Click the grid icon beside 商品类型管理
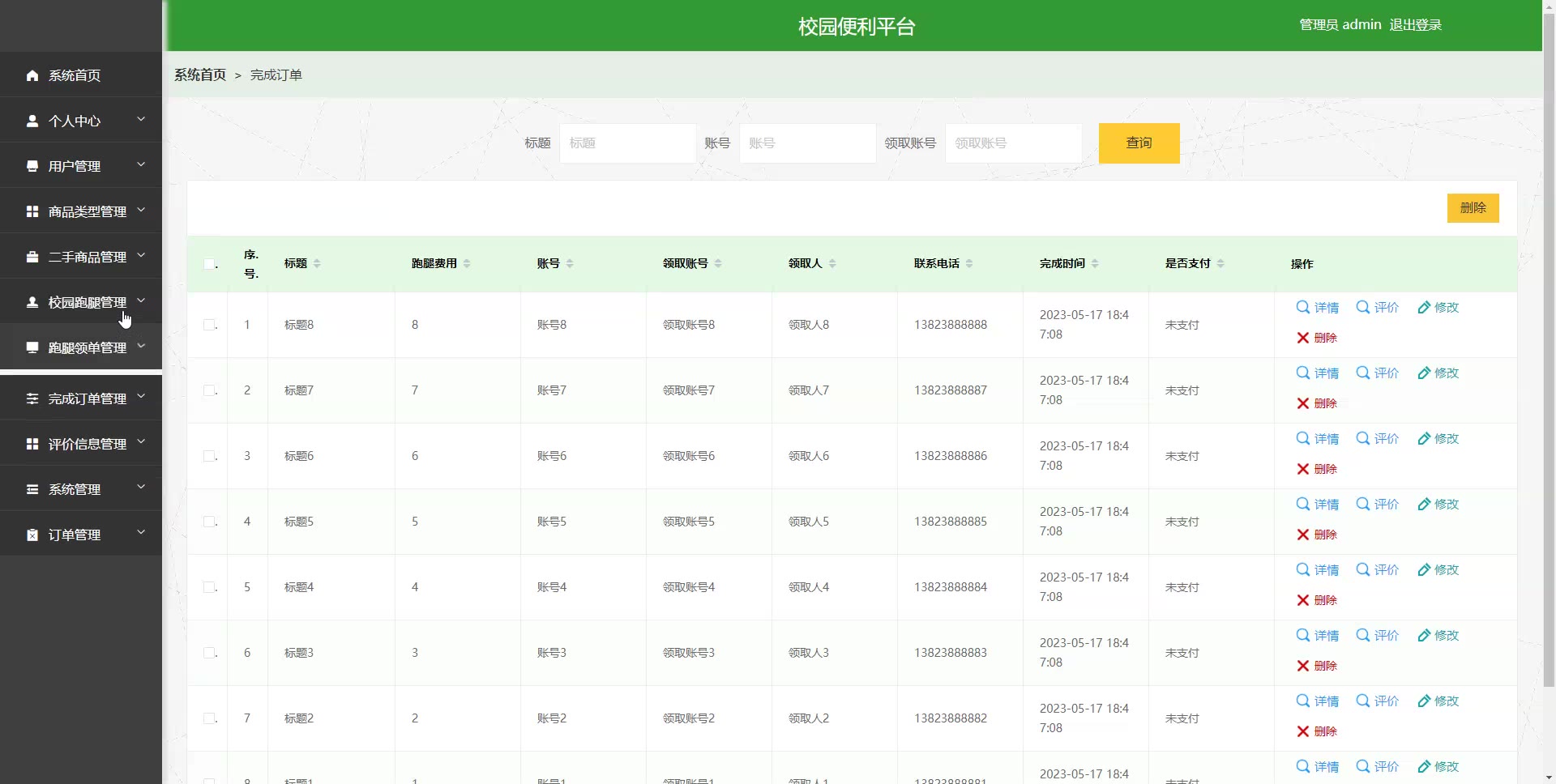This screenshot has width=1556, height=784. click(x=32, y=211)
